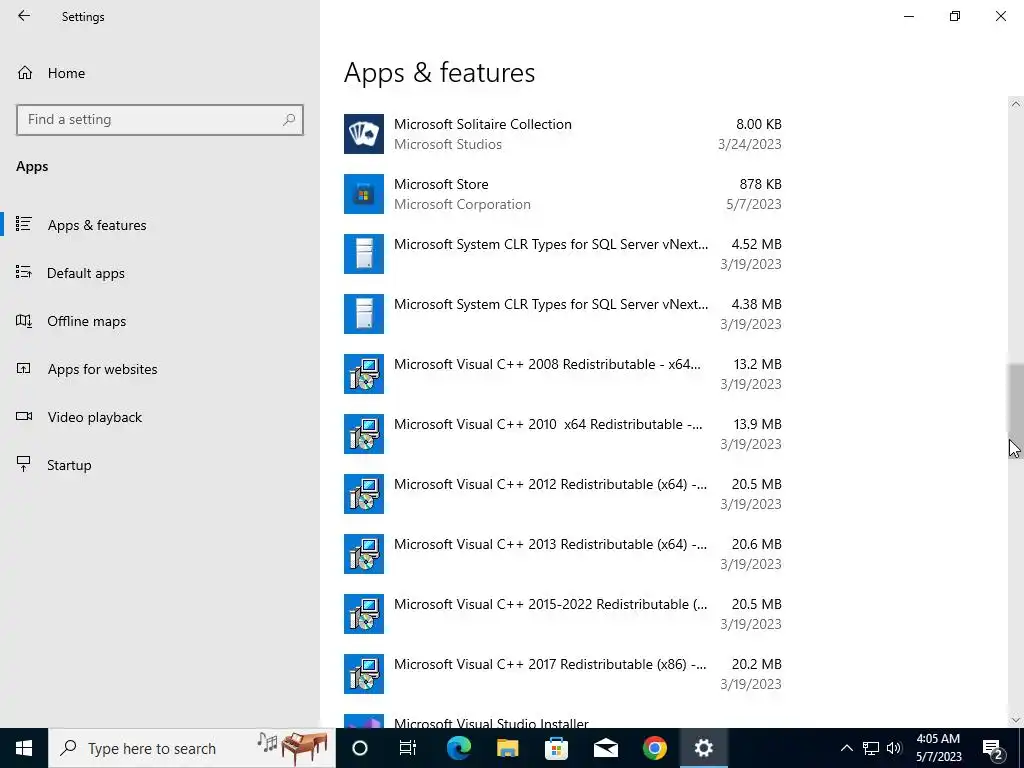
Task: Open Microsoft Store from the taskbar
Action: click(556, 748)
